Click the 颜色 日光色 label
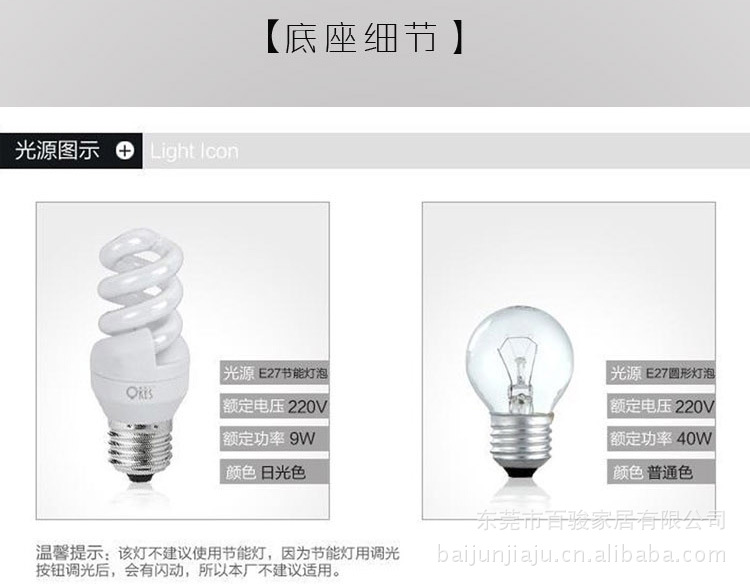Viewport: 750px width, 584px height. tap(275, 472)
